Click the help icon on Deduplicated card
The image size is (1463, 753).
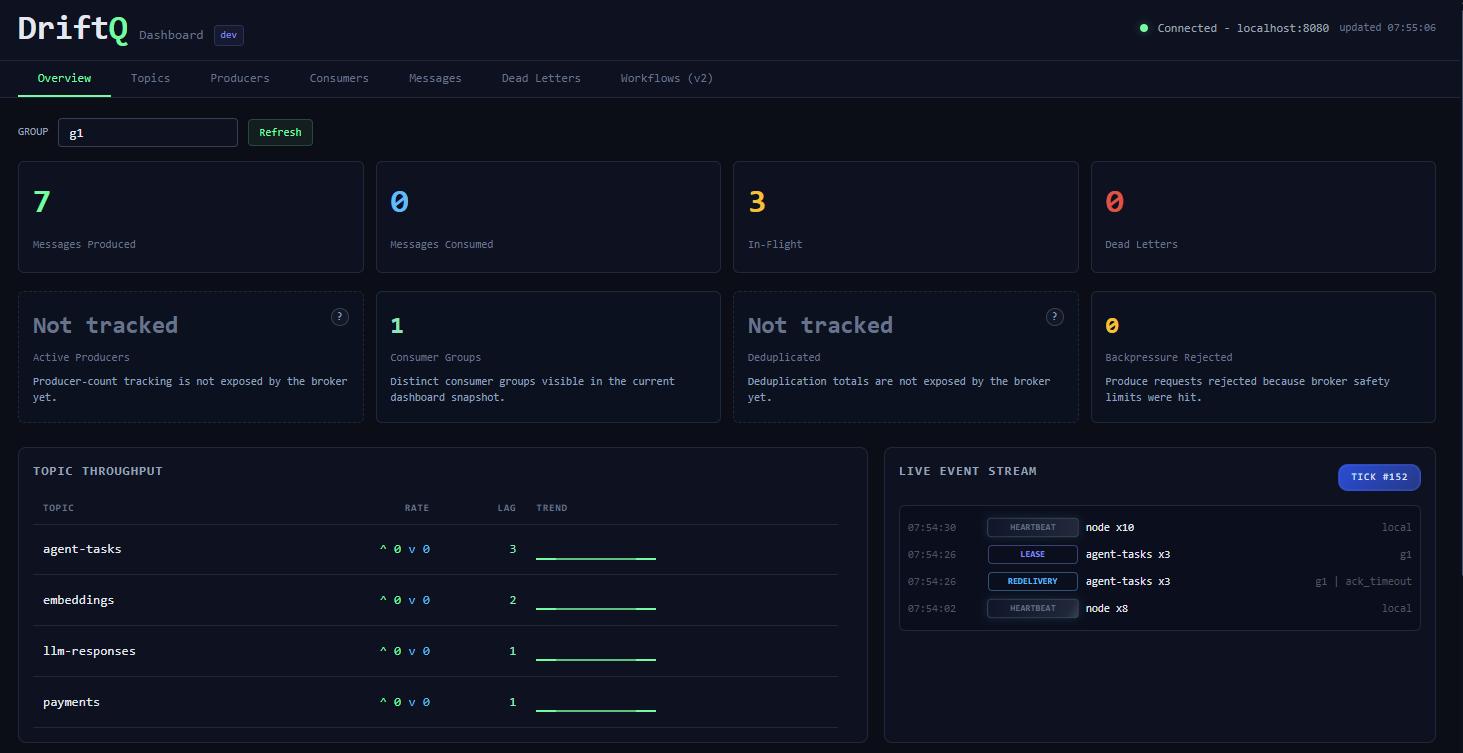(x=1055, y=317)
